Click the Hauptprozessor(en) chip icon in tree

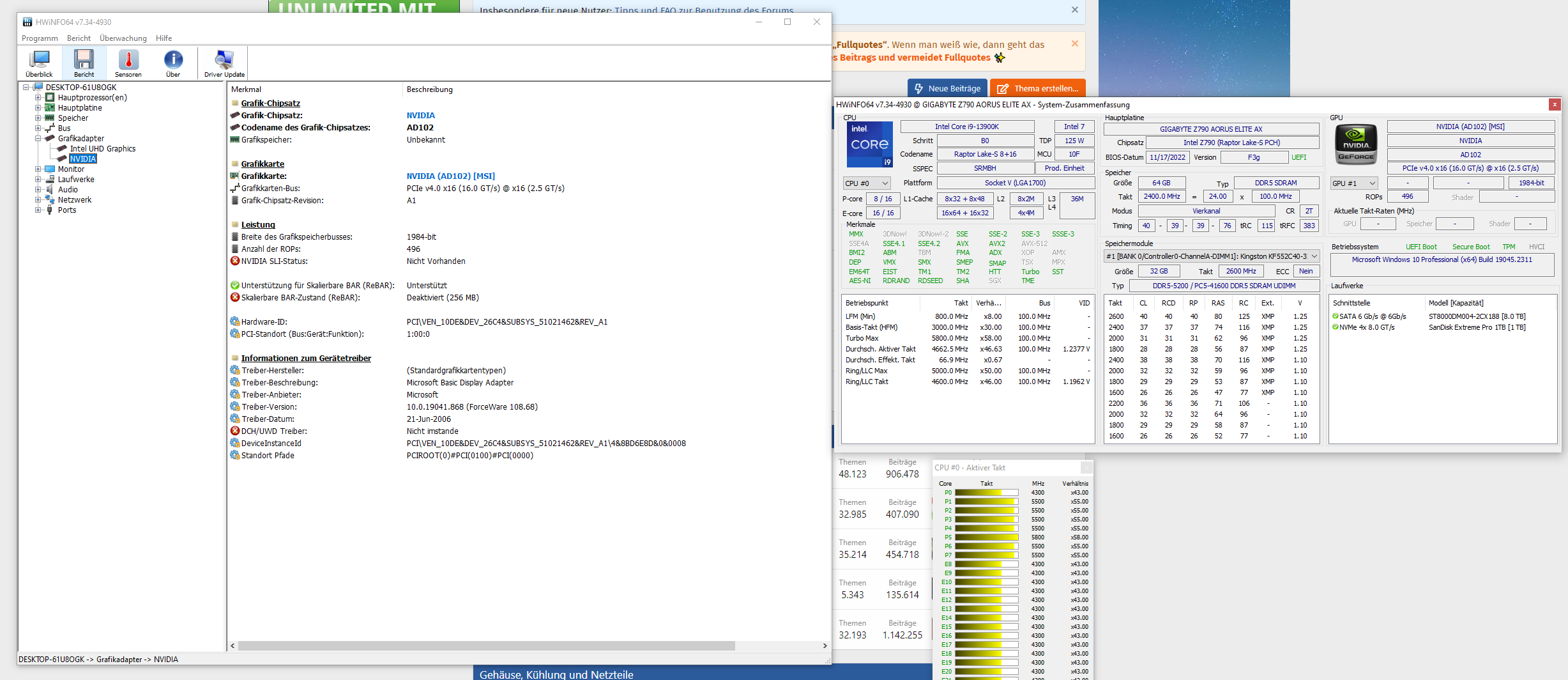[x=50, y=97]
